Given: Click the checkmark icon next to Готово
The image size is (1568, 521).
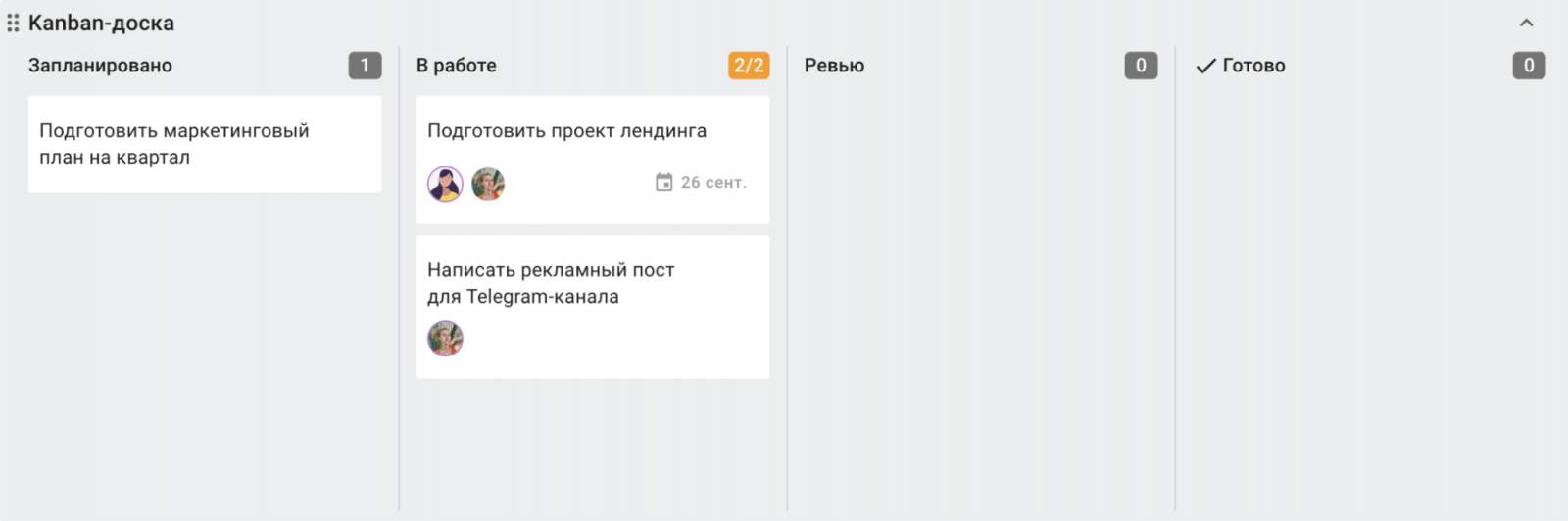Looking at the screenshot, I should [x=1205, y=66].
